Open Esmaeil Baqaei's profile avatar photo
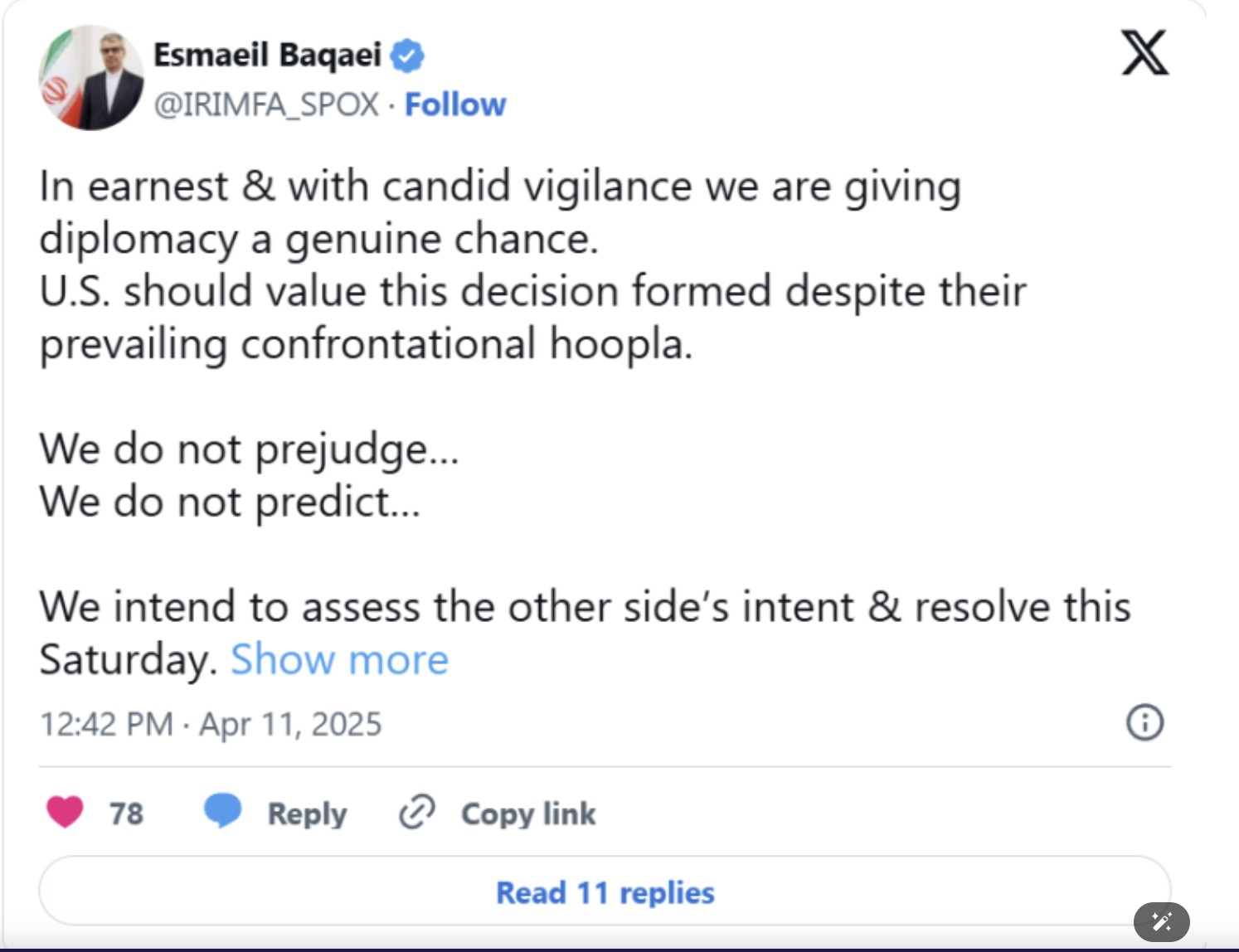 pyautogui.click(x=91, y=77)
